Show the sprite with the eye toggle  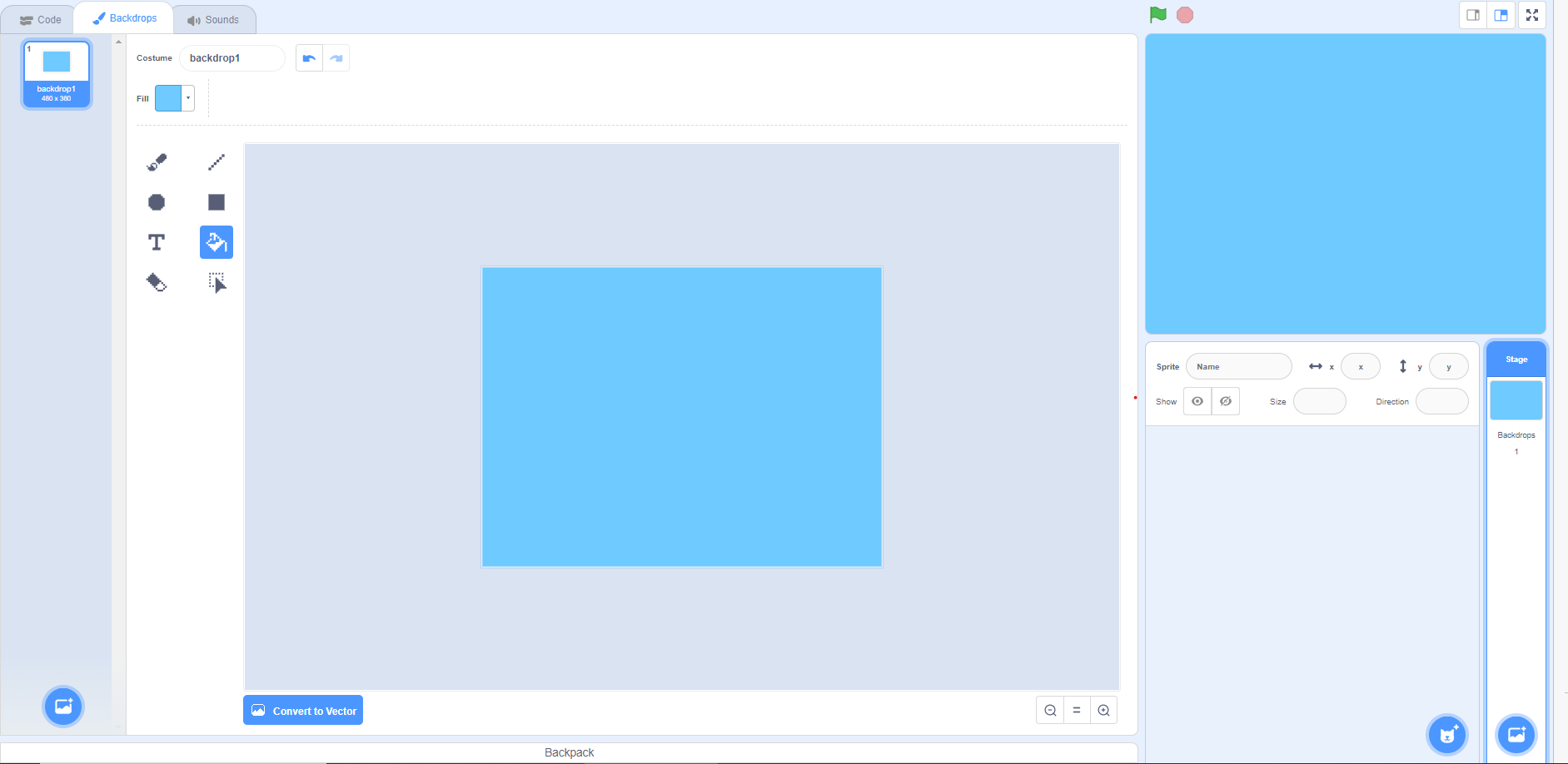[x=1197, y=400]
